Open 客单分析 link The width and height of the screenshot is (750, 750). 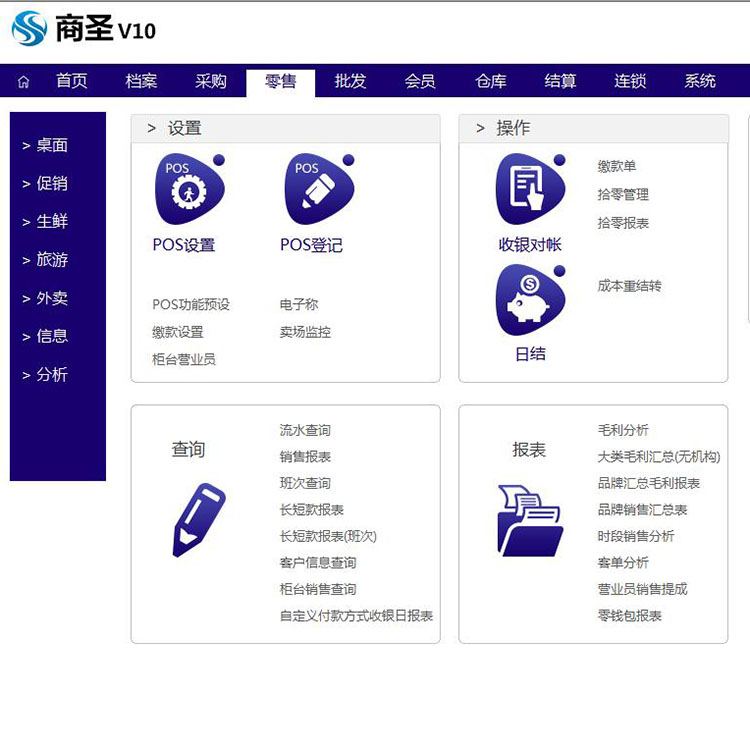tap(623, 562)
